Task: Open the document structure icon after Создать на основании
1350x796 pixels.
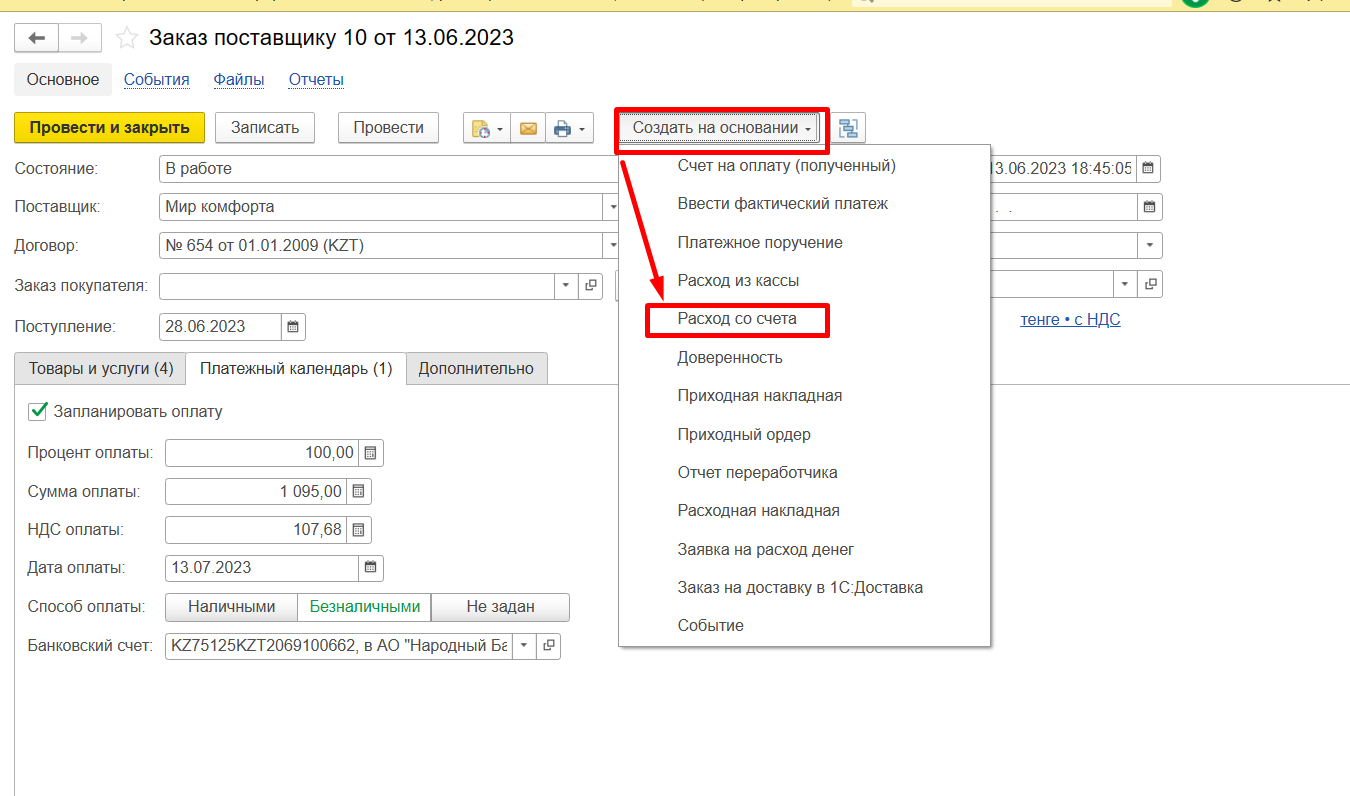Action: point(849,128)
